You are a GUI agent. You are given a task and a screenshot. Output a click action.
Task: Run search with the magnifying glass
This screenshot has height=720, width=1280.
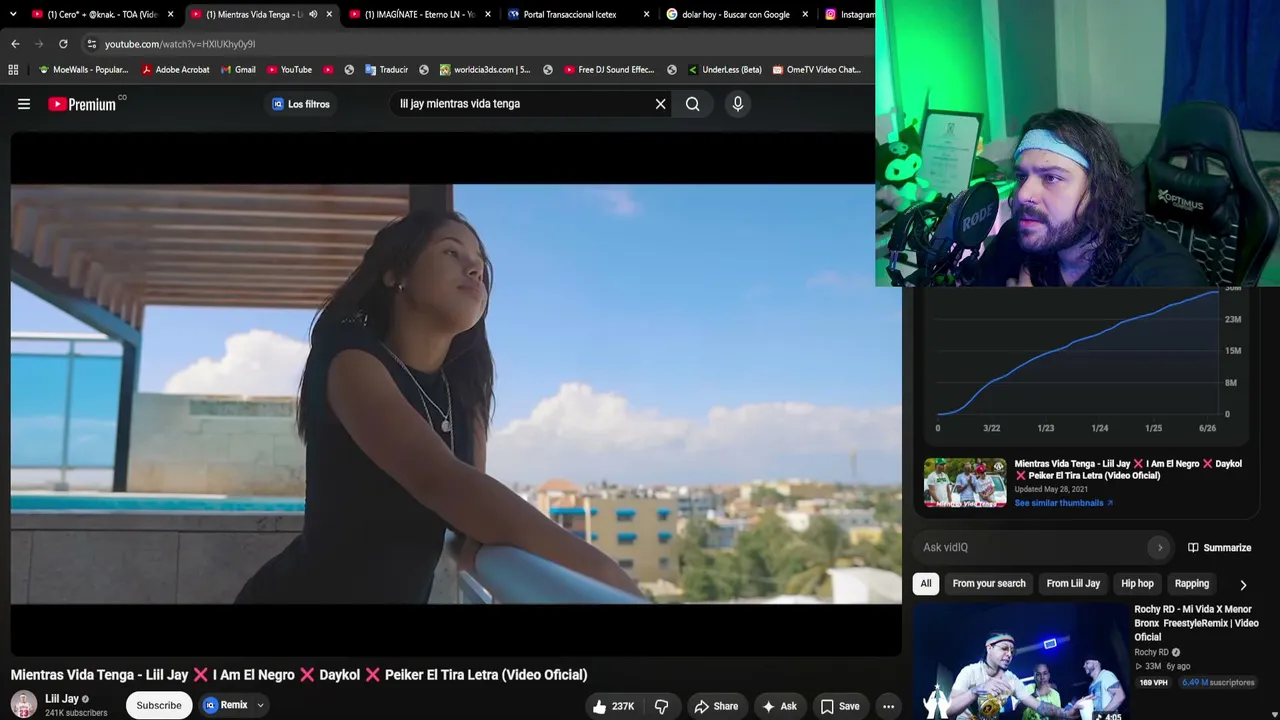tap(692, 104)
